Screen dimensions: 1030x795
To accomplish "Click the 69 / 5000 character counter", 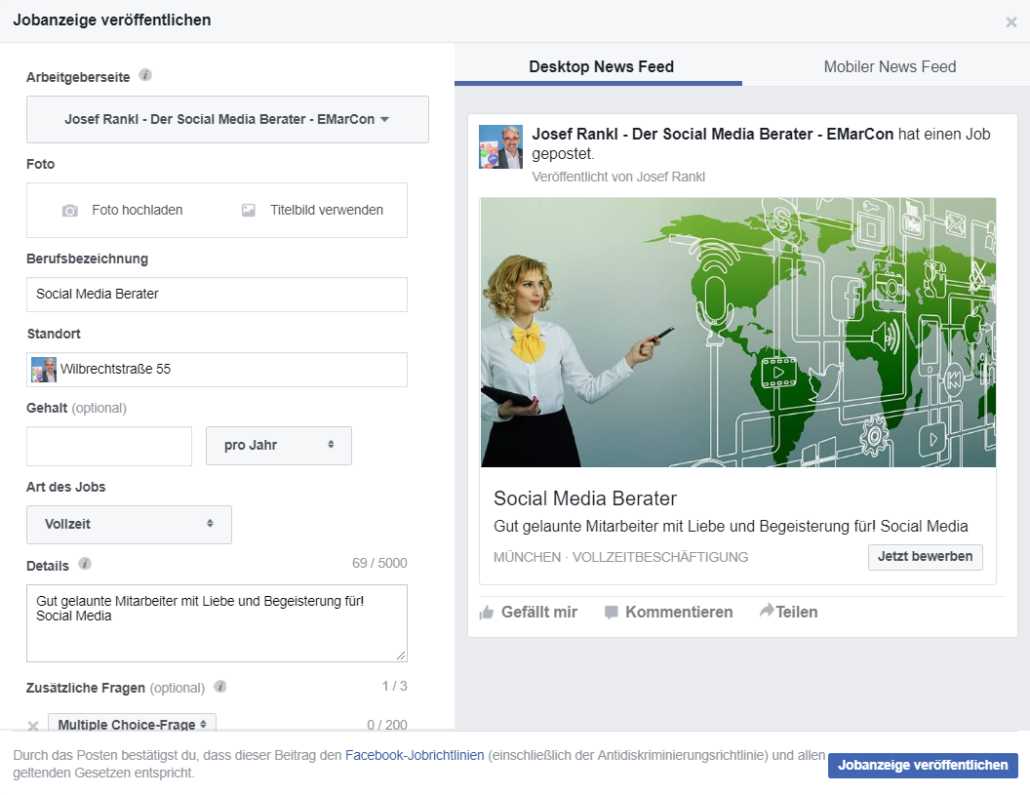I will pyautogui.click(x=380, y=564).
